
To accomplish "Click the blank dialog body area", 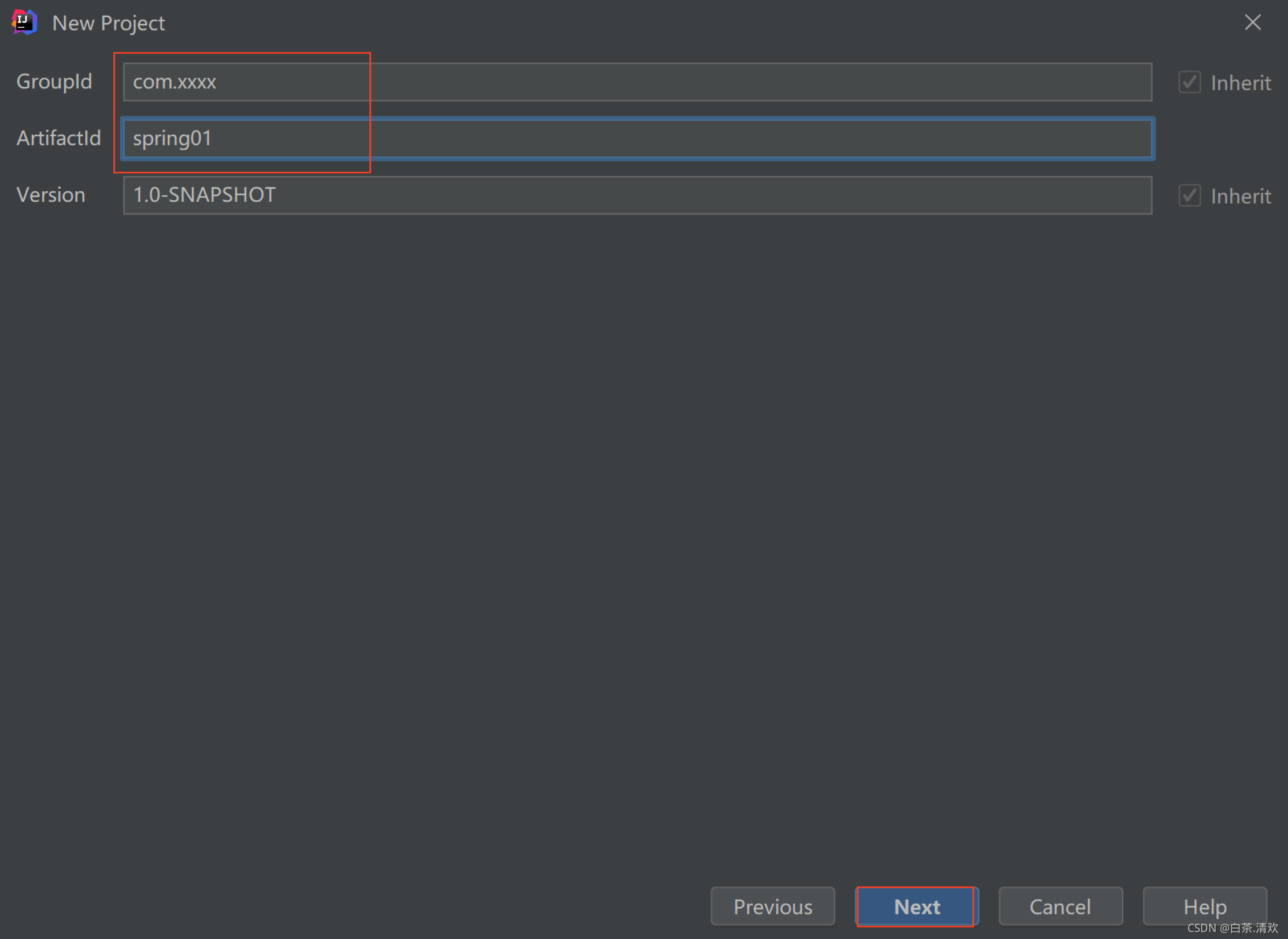I will click(x=636, y=520).
